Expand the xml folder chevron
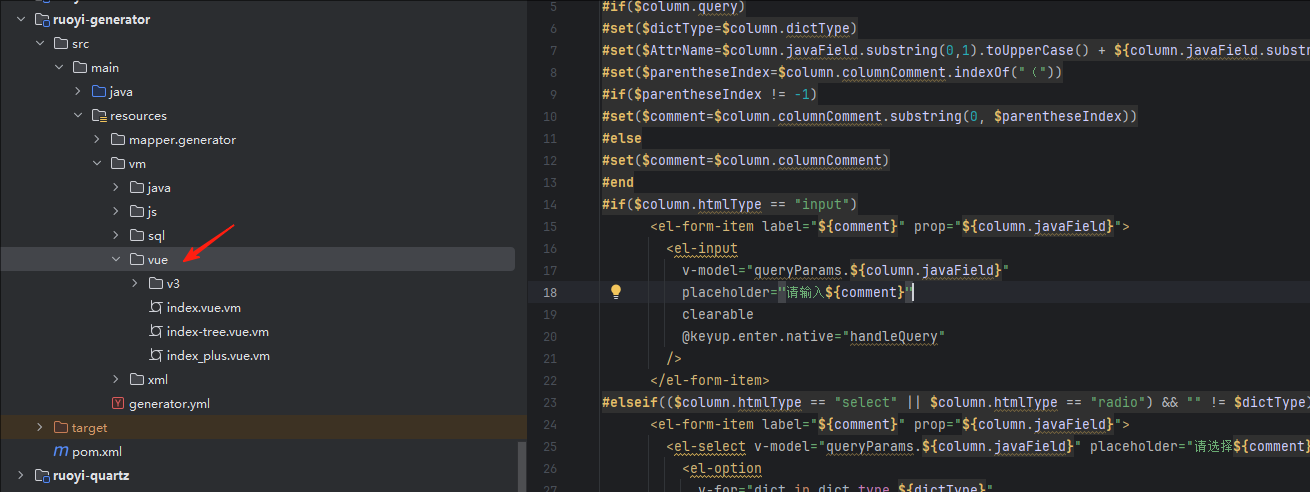 point(116,380)
